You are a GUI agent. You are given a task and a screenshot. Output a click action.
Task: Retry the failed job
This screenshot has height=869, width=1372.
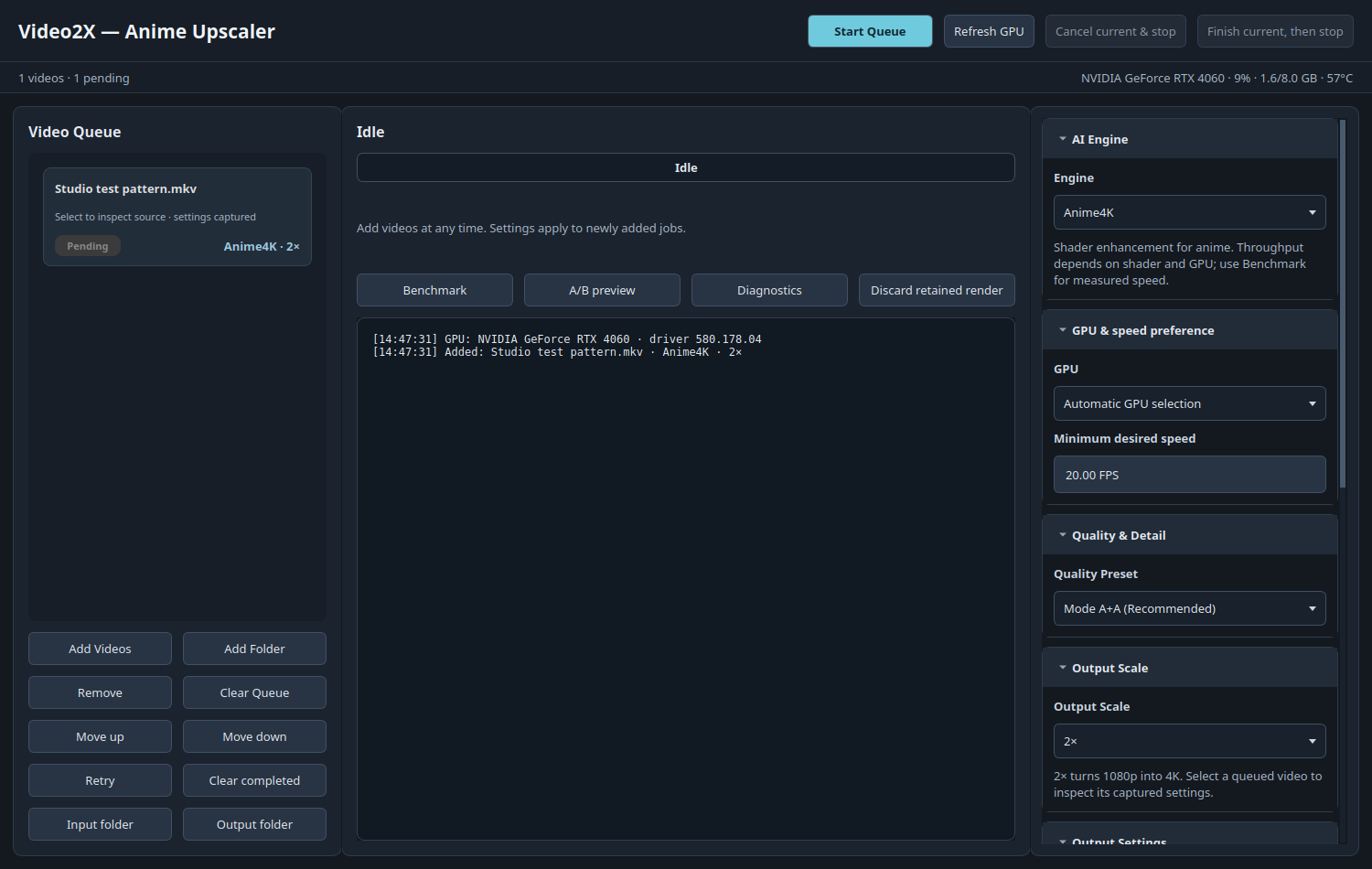coord(100,780)
